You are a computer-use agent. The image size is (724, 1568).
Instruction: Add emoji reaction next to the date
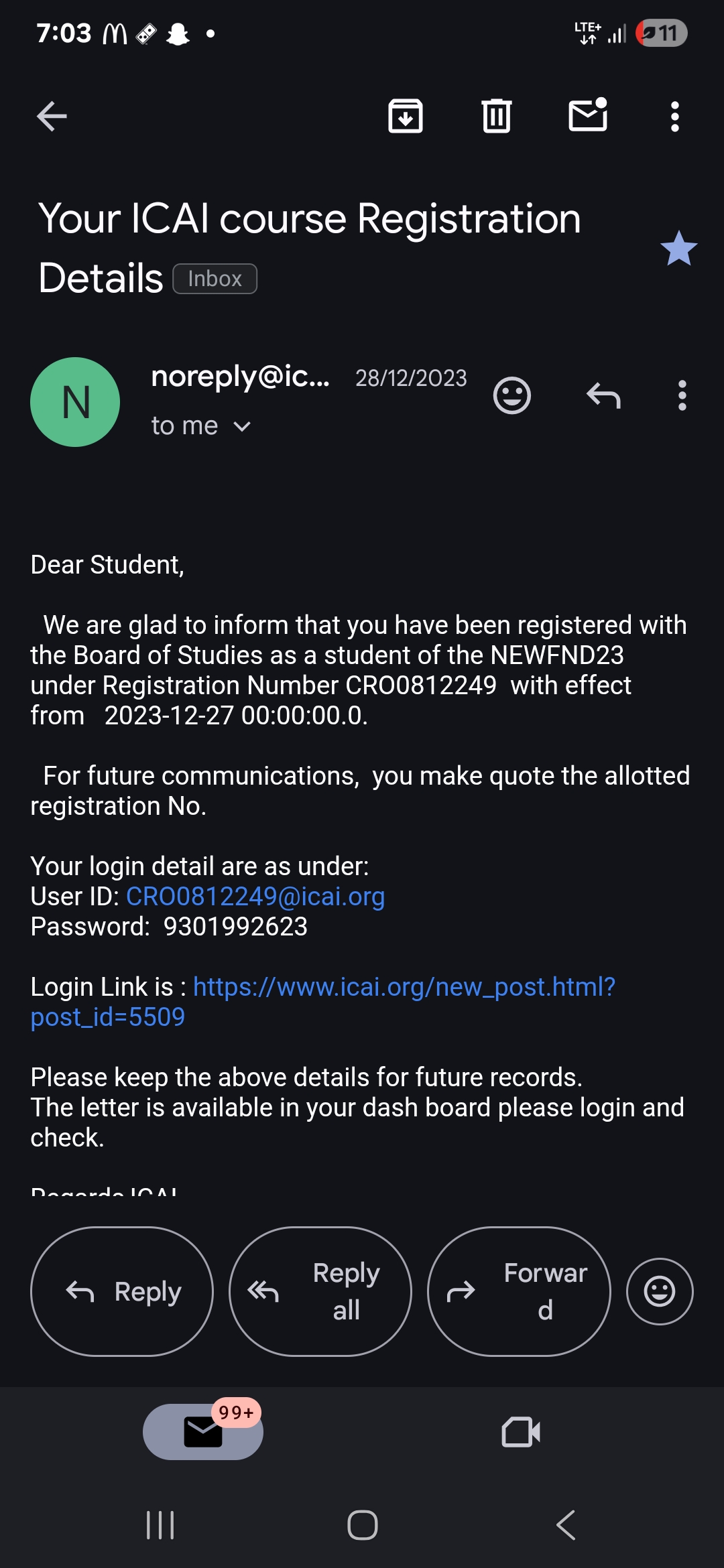(512, 395)
